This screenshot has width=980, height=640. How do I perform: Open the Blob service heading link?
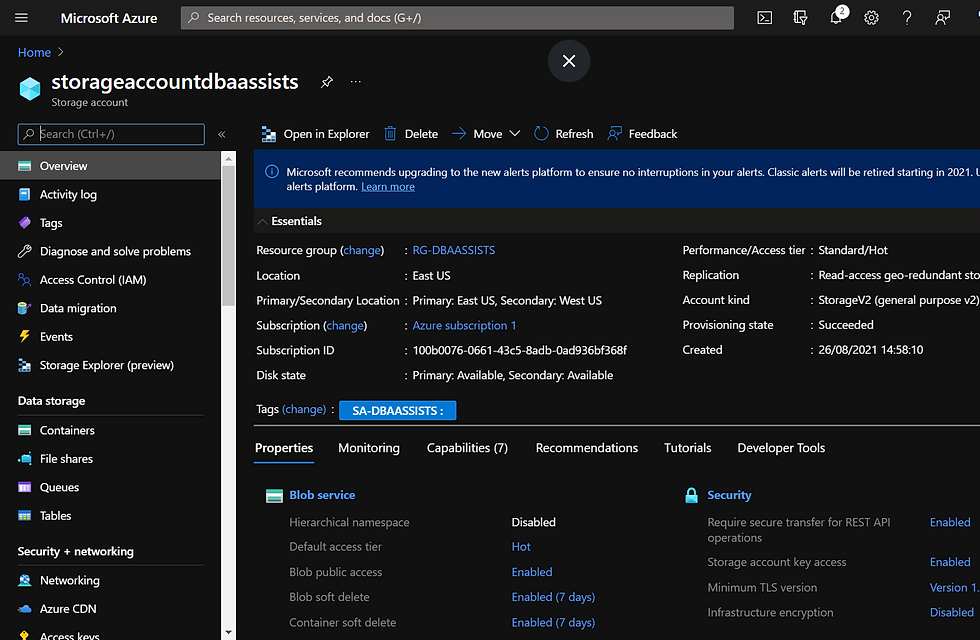coord(322,495)
